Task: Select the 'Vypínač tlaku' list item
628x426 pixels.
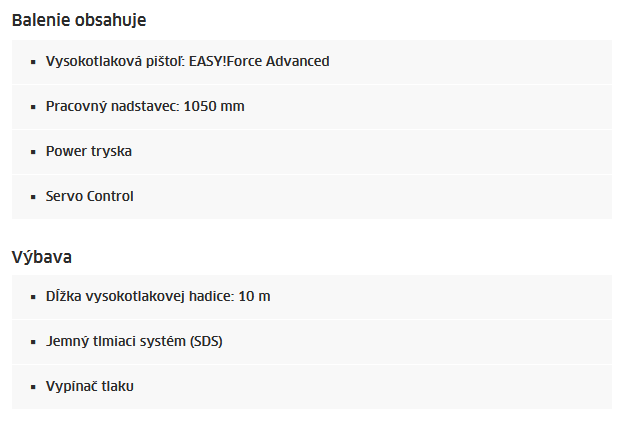Action: pos(312,387)
